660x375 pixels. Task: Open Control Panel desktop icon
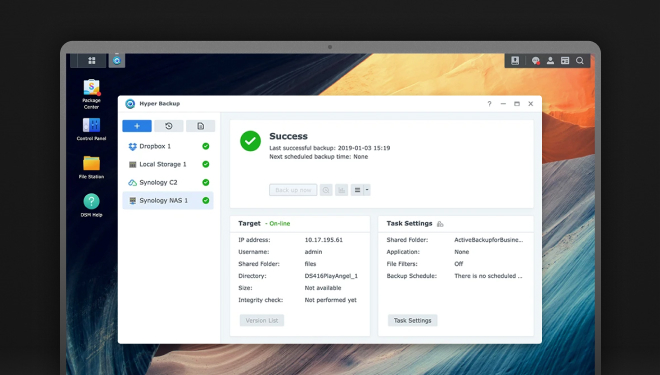click(x=91, y=129)
